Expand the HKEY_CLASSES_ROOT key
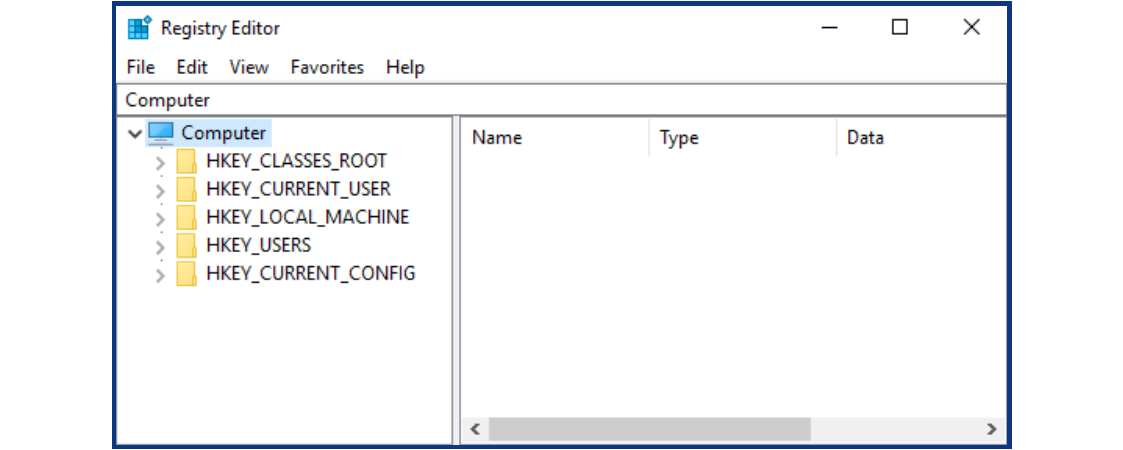This screenshot has height=450, width=1123. click(x=160, y=163)
